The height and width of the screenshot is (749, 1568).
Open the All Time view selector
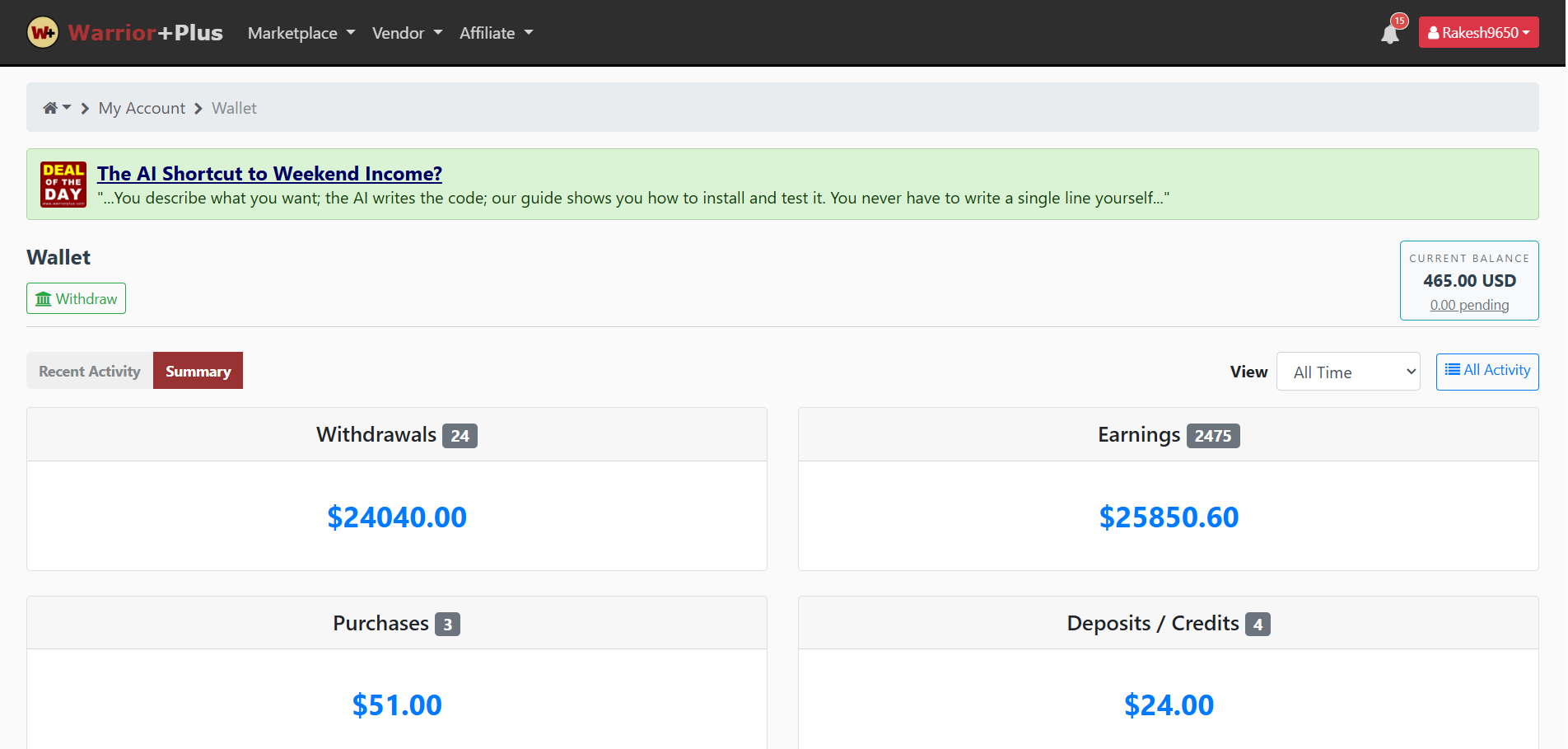tap(1347, 372)
